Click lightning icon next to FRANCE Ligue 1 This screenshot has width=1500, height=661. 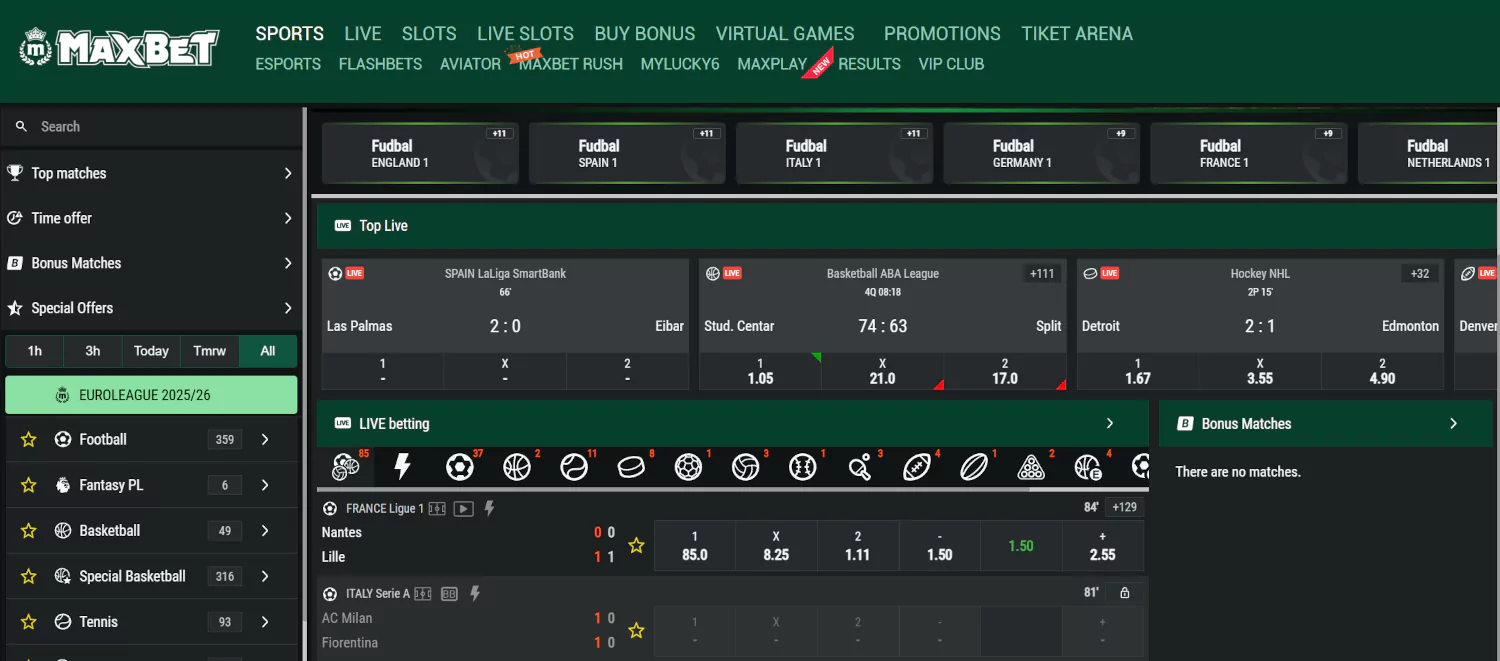tap(490, 508)
